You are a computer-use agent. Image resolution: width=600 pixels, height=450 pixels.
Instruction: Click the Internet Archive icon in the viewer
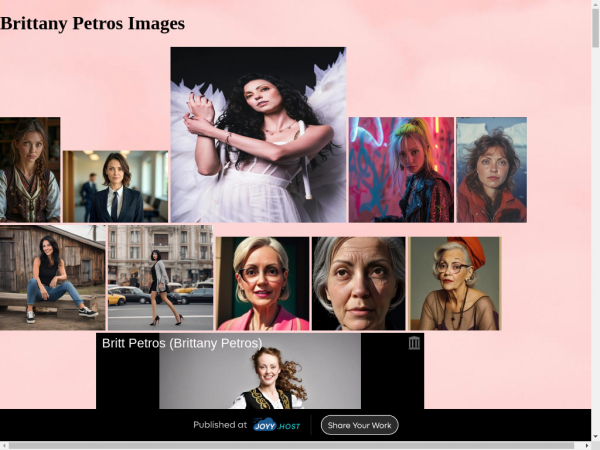click(414, 343)
